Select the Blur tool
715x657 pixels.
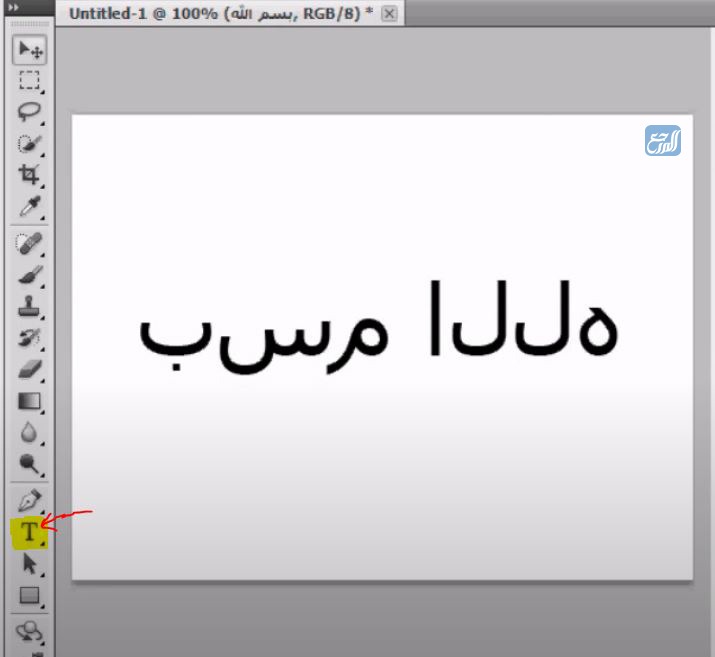click(30, 432)
